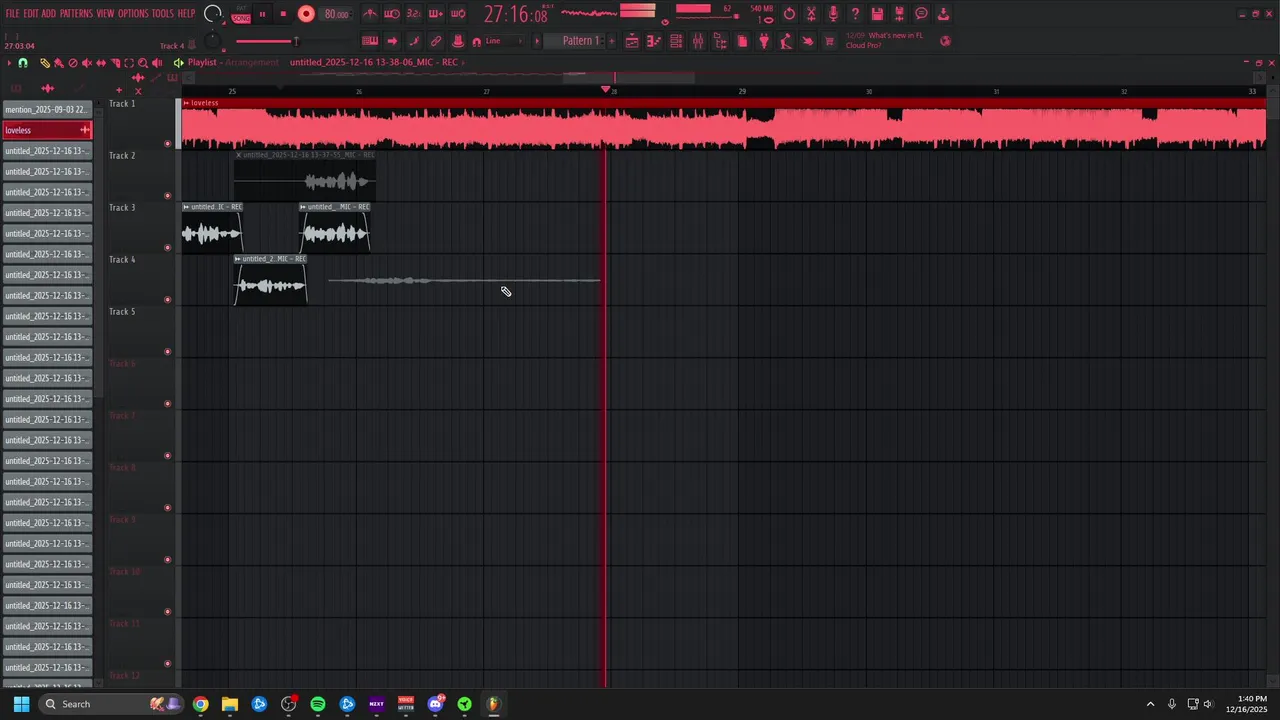Viewport: 1280px width, 720px height.
Task: Select the mention_2025-09-03 clip in the picker
Action: point(47,110)
